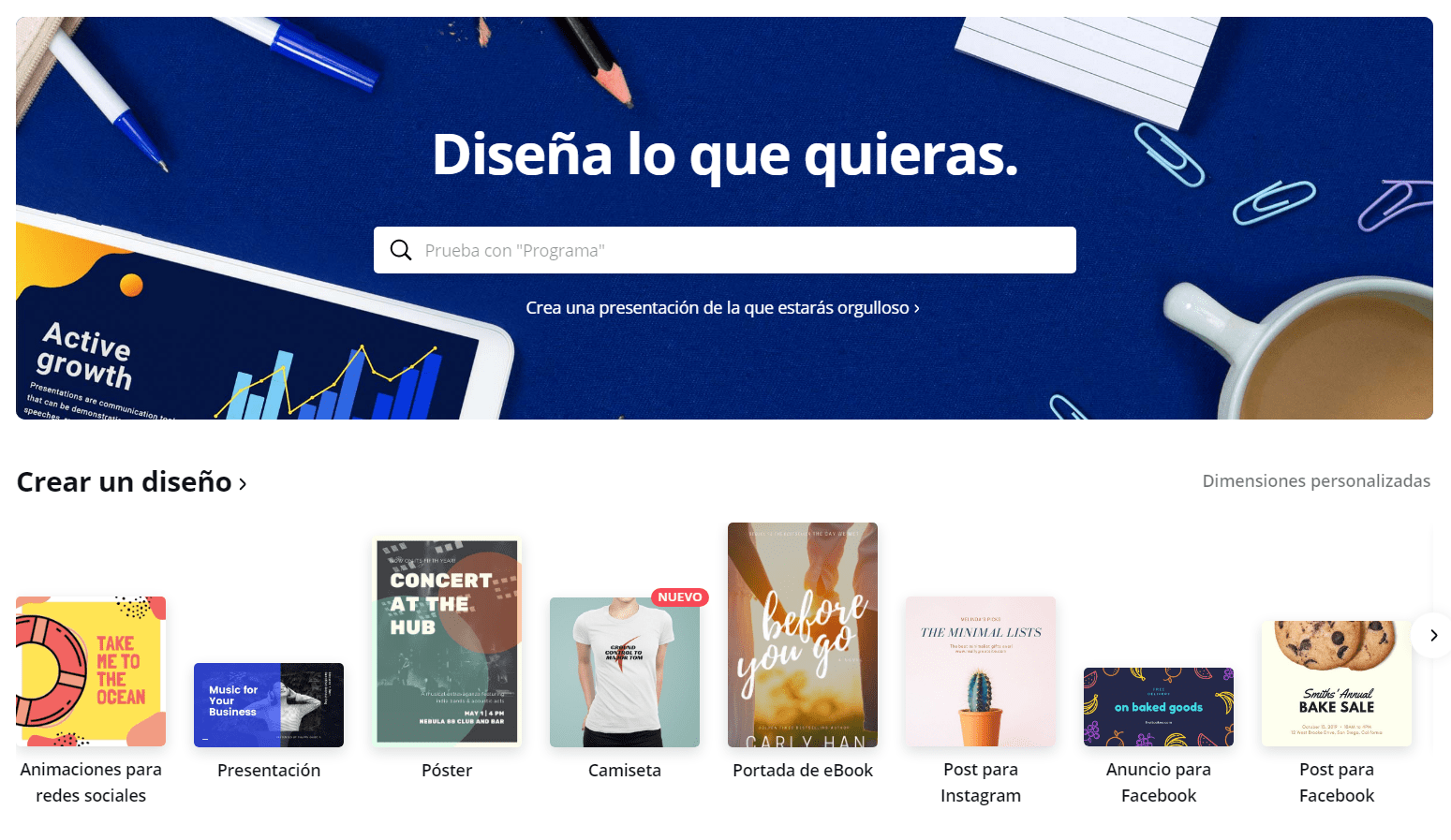Choose the Póster concert thumbnail

coord(447,641)
